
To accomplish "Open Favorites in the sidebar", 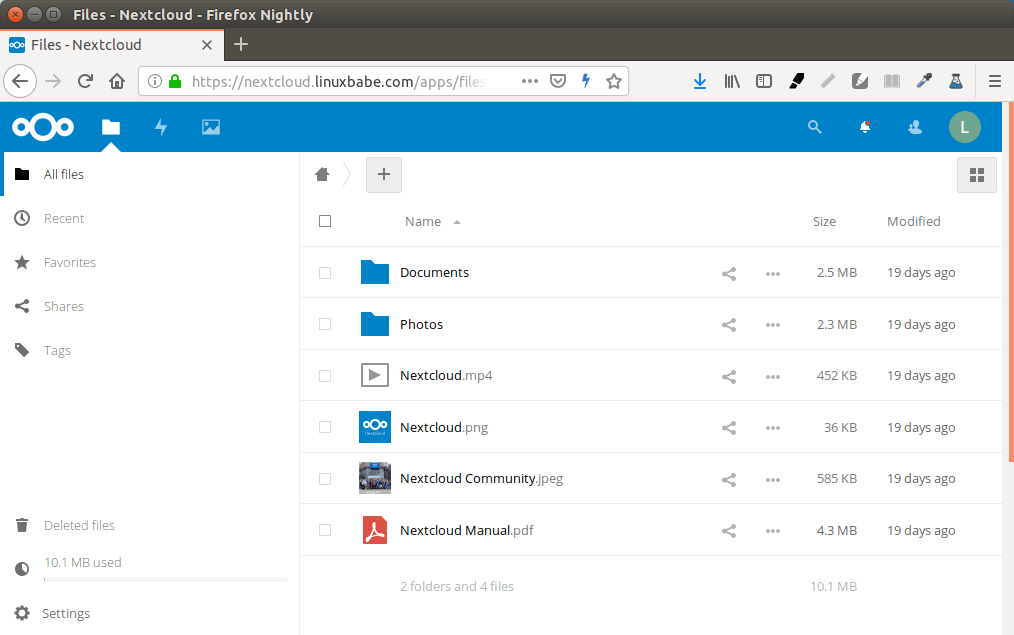I will coord(70,262).
